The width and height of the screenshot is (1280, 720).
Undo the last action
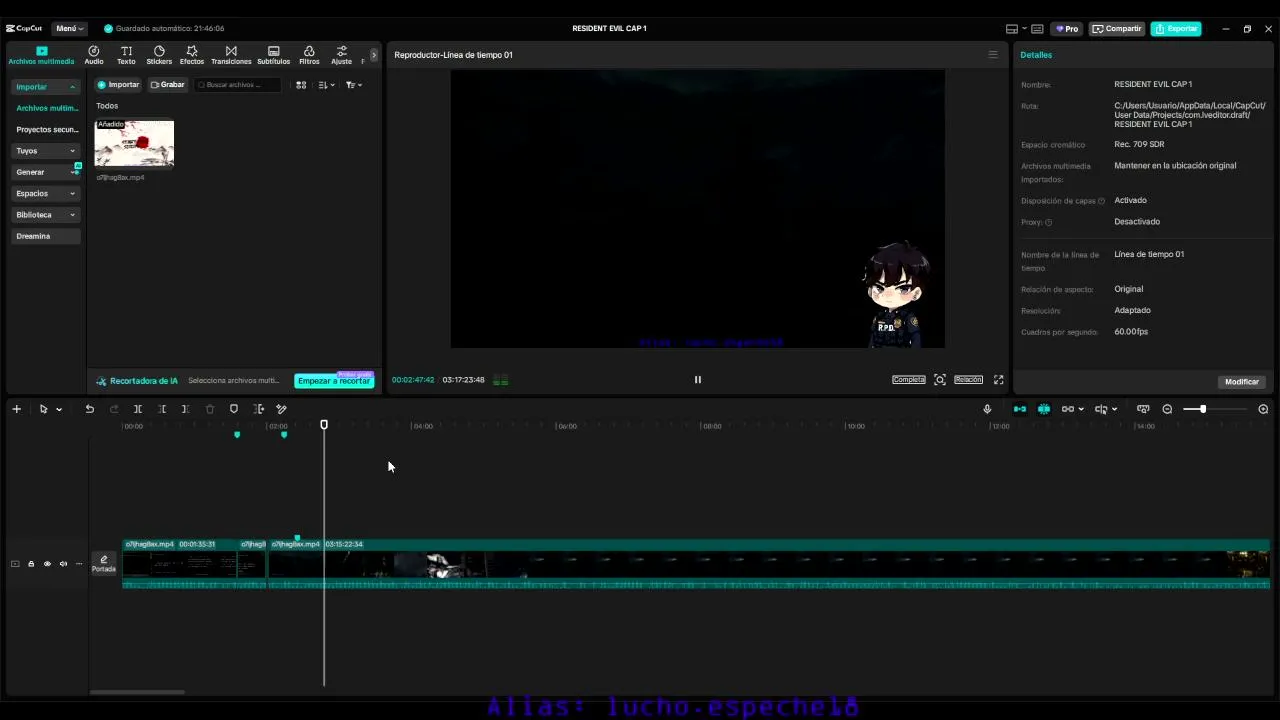click(x=90, y=409)
